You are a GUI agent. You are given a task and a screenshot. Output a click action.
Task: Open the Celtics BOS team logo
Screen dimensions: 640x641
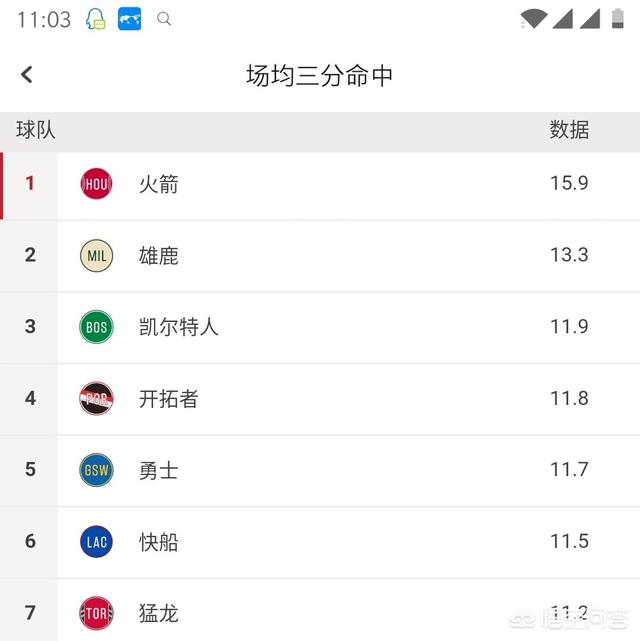96,327
